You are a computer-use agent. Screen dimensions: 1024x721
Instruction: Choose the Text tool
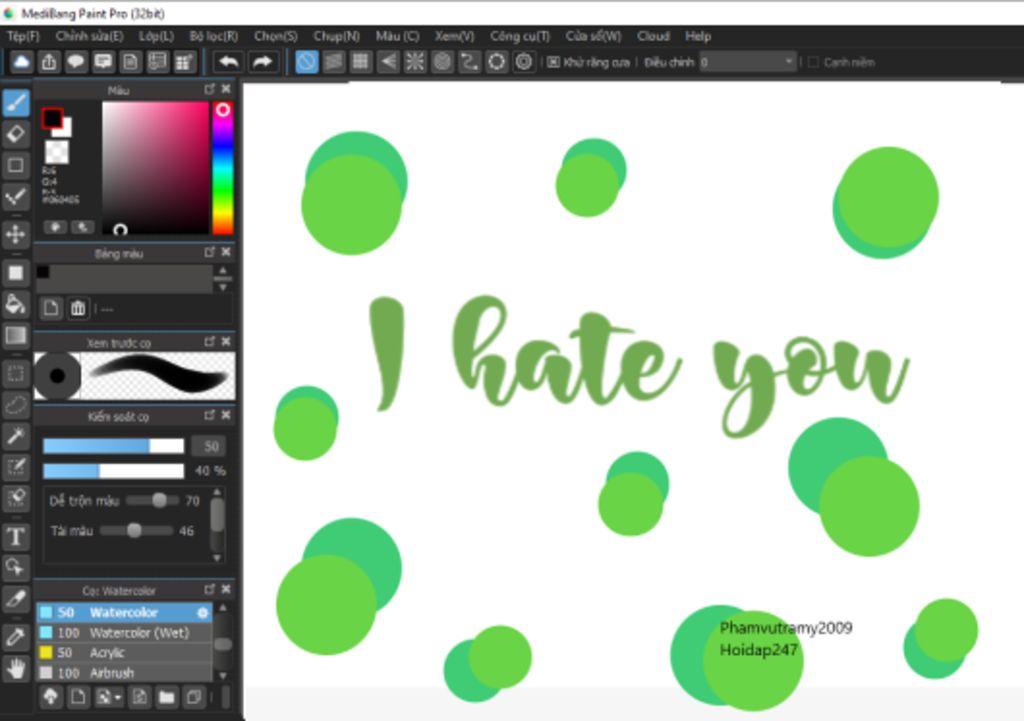click(x=16, y=537)
